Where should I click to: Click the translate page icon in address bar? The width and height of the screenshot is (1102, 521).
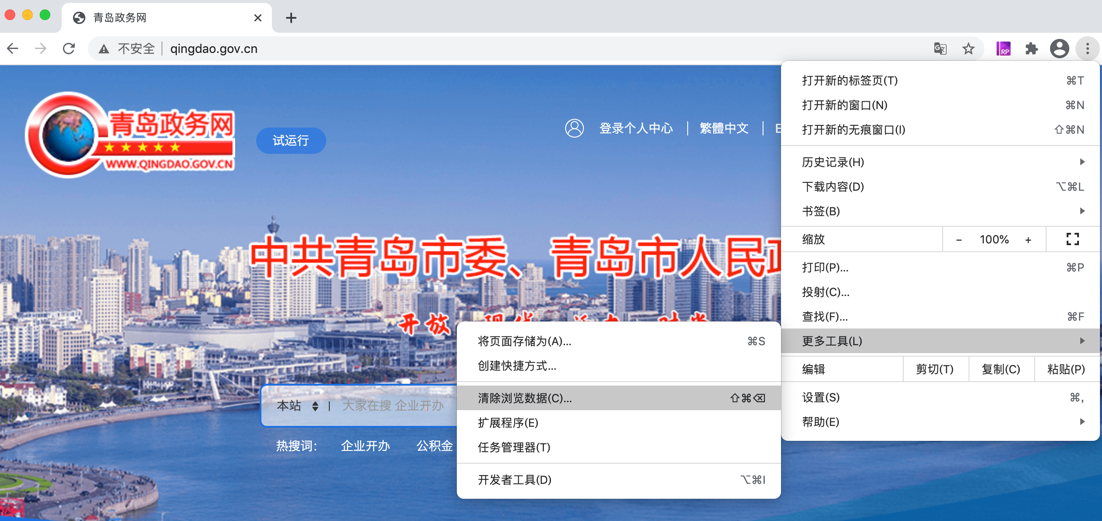(x=940, y=48)
